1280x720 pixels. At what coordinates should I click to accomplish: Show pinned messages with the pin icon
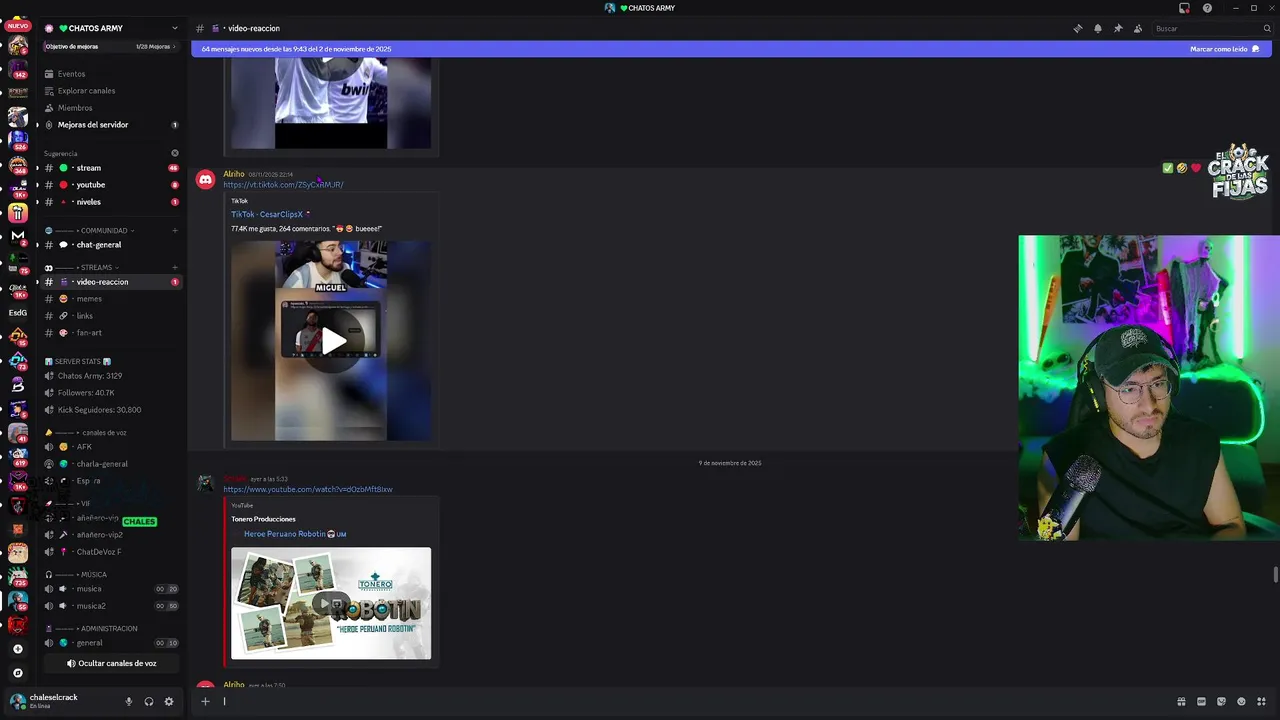tap(1118, 28)
